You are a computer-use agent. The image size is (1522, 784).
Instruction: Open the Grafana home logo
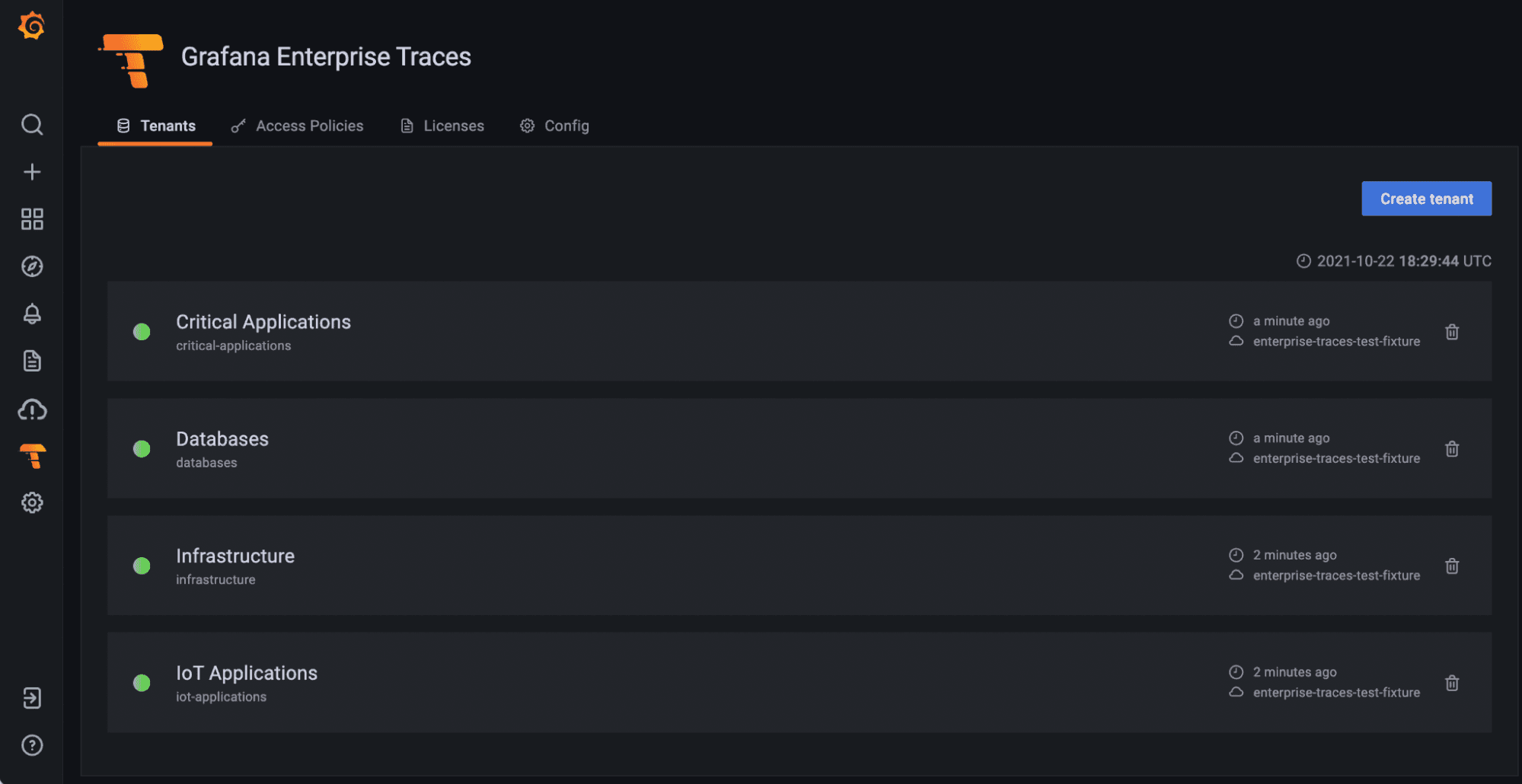click(32, 26)
